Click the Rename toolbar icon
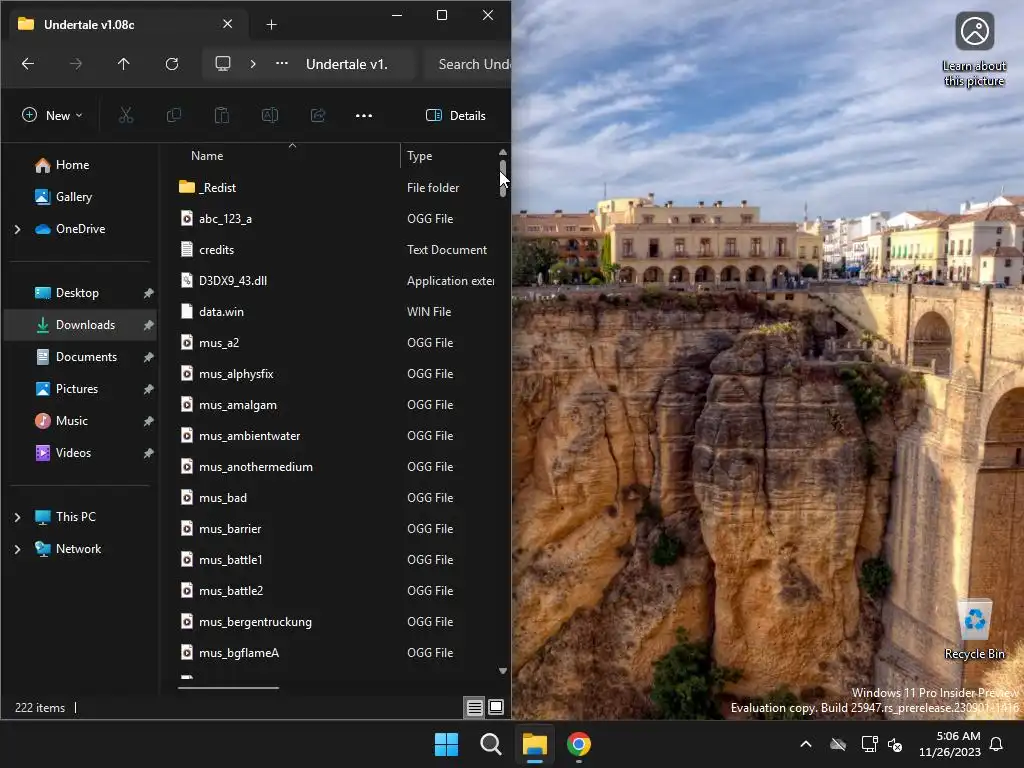The height and width of the screenshot is (768, 1024). tap(270, 116)
